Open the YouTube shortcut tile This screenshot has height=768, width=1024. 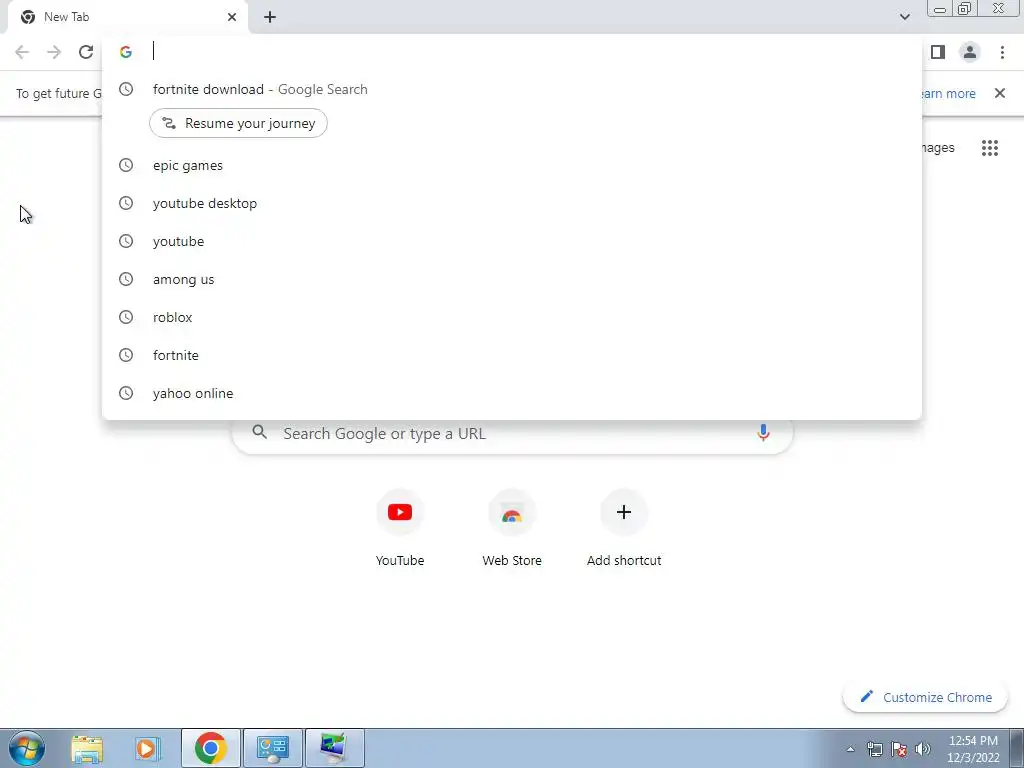[x=400, y=529]
